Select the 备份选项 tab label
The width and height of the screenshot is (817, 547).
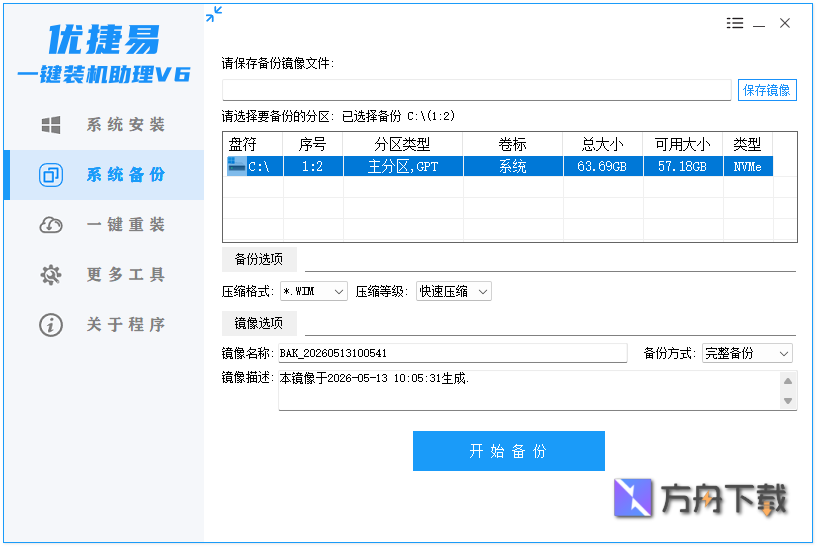pyautogui.click(x=259, y=259)
